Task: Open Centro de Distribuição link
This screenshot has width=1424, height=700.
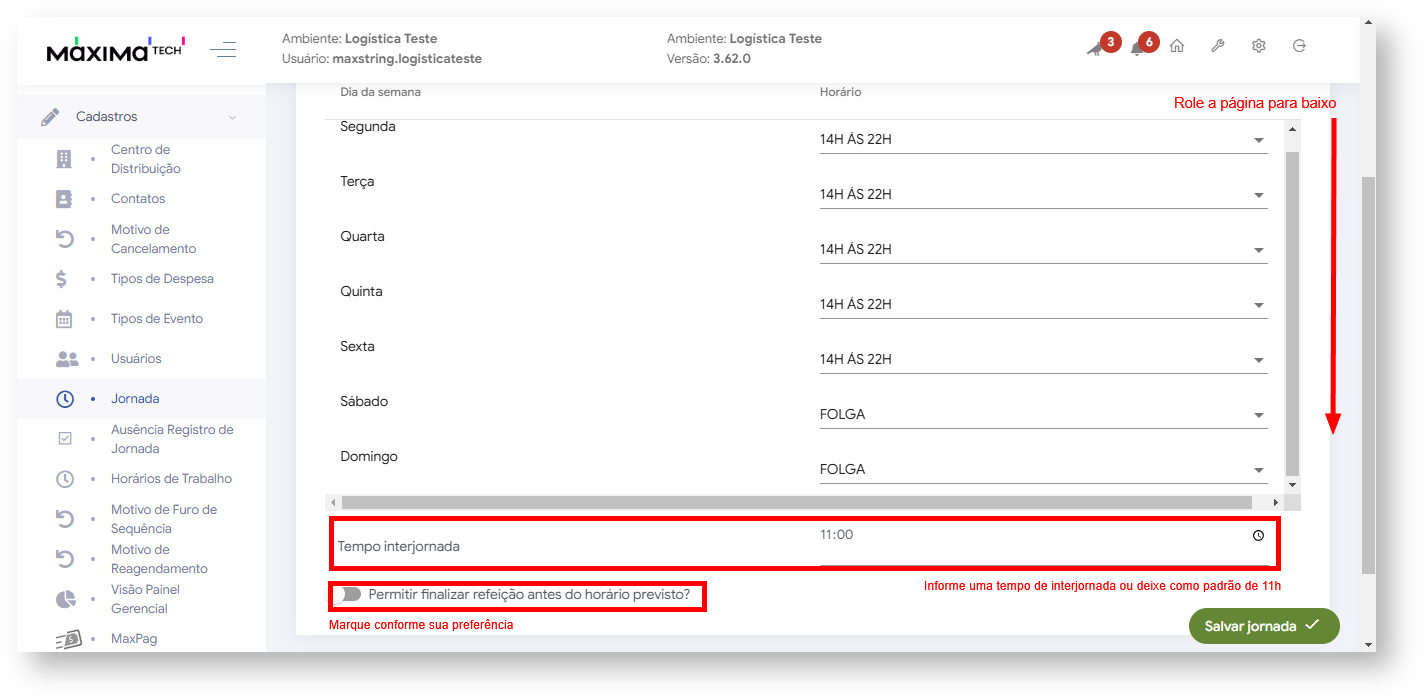Action: point(146,159)
